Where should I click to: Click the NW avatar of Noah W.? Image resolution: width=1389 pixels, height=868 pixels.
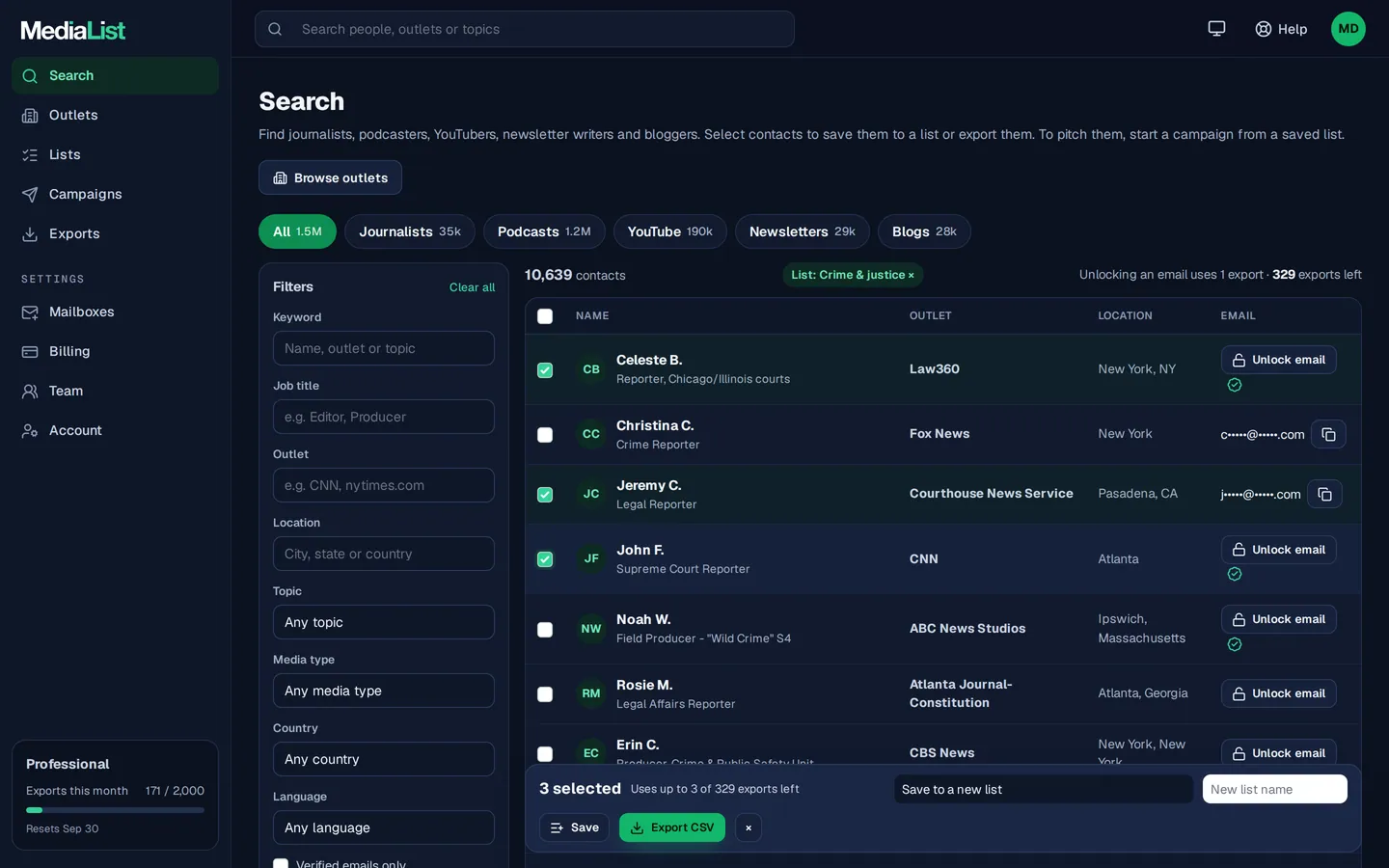tap(591, 629)
